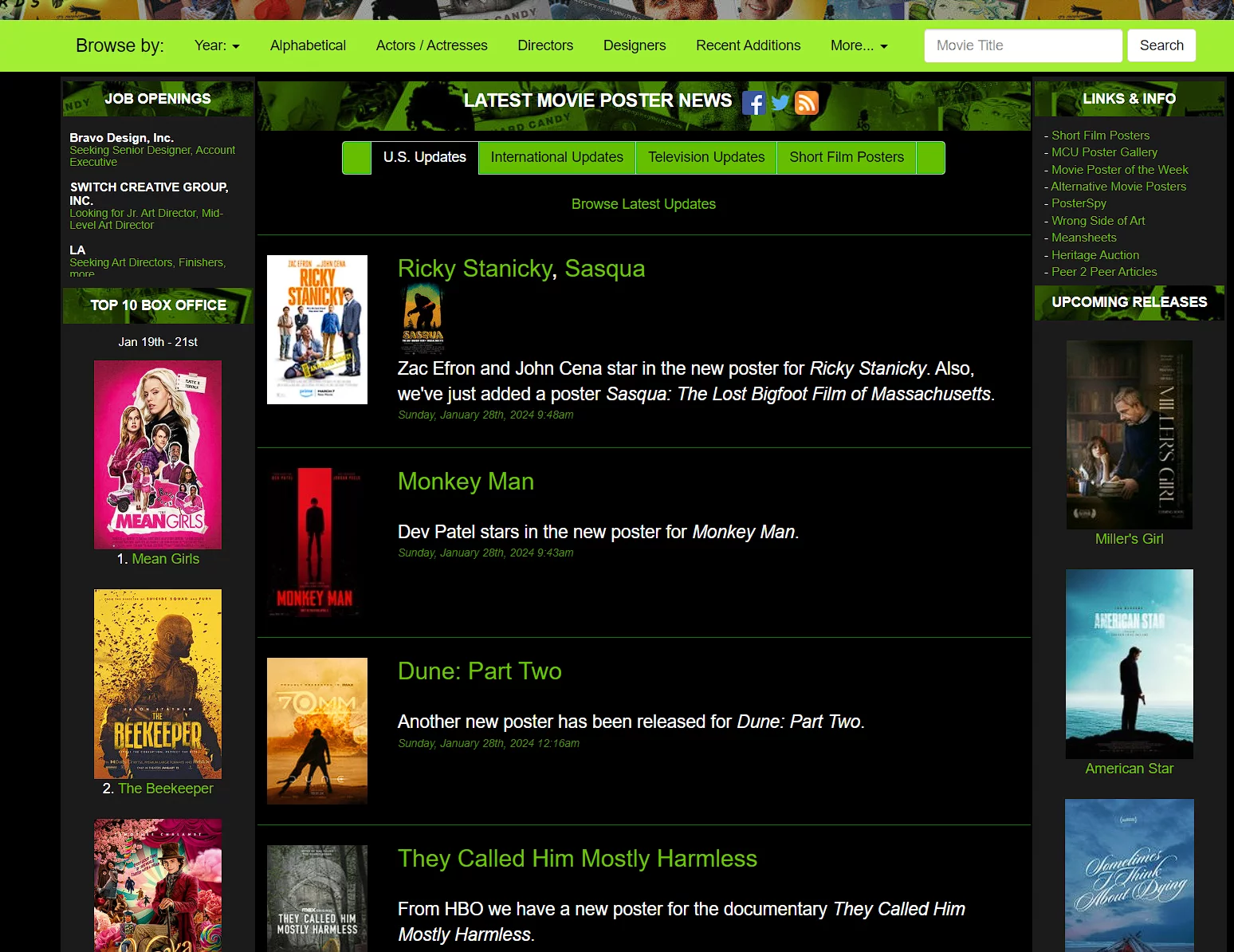Click the Twitter bird icon
This screenshot has height=952, width=1234.
(x=780, y=103)
